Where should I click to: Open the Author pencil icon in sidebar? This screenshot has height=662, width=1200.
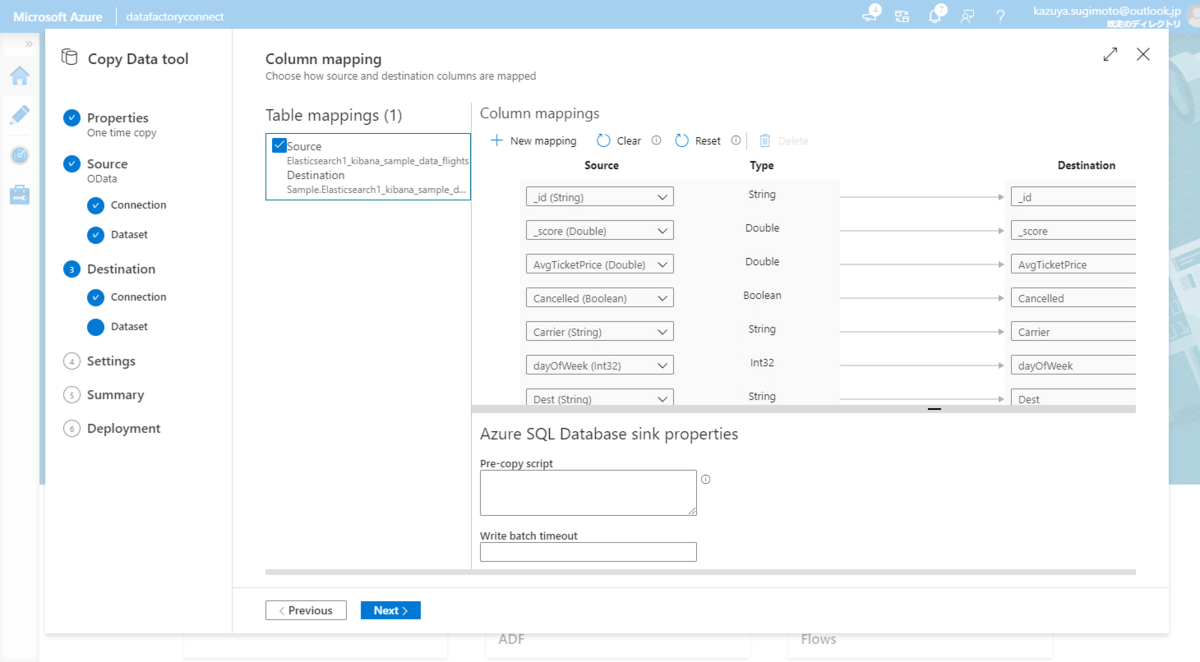tap(20, 115)
